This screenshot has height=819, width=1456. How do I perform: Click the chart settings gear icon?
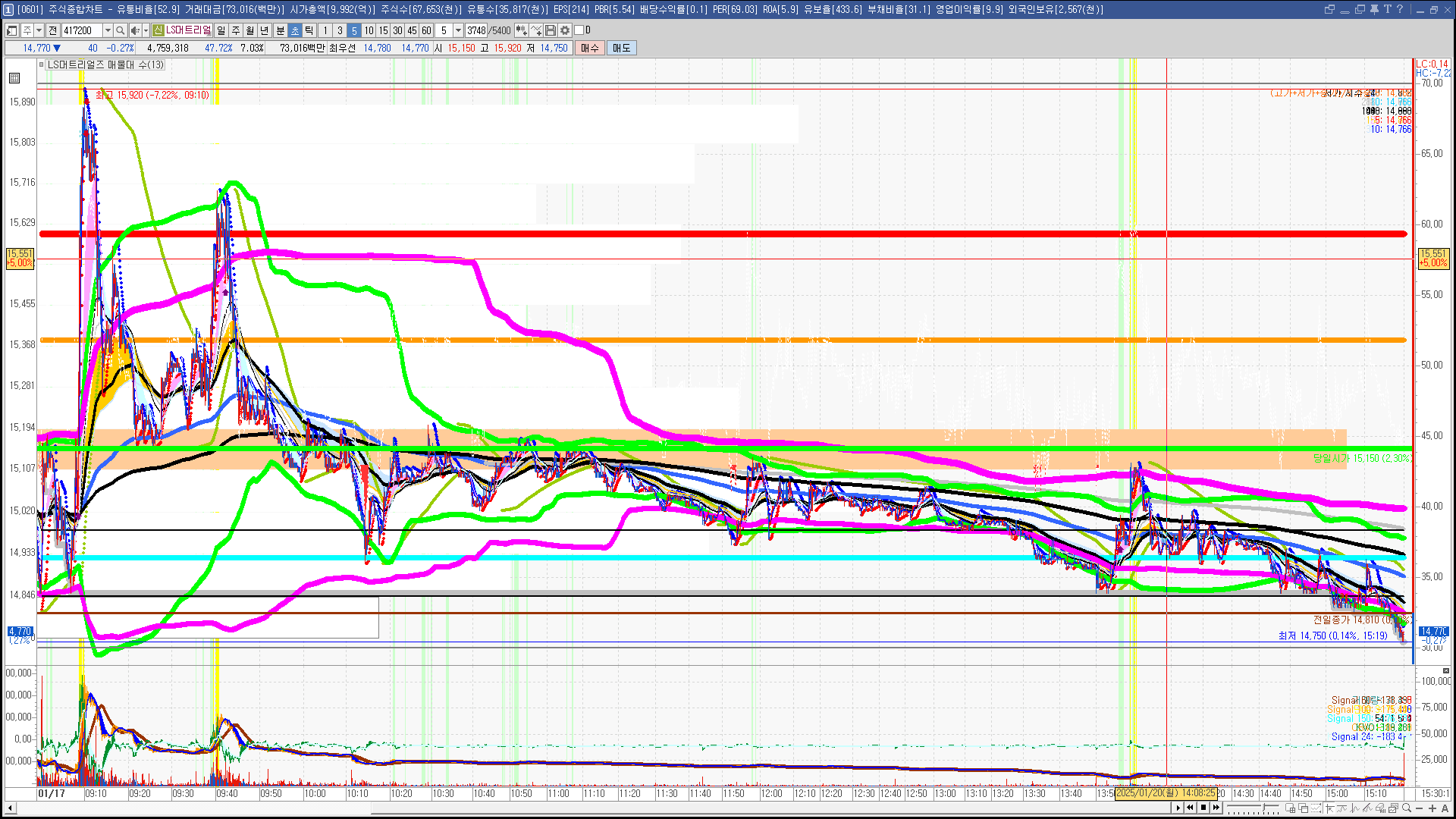click(565, 30)
